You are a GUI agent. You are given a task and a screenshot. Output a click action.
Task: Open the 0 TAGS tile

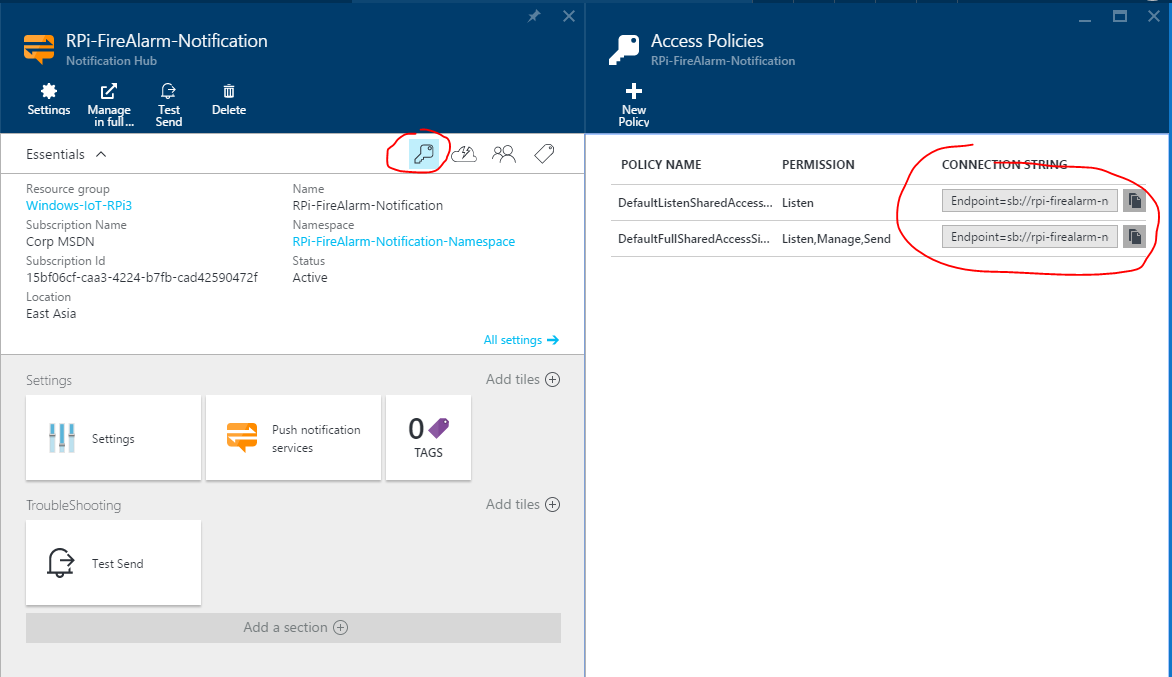tap(428, 438)
